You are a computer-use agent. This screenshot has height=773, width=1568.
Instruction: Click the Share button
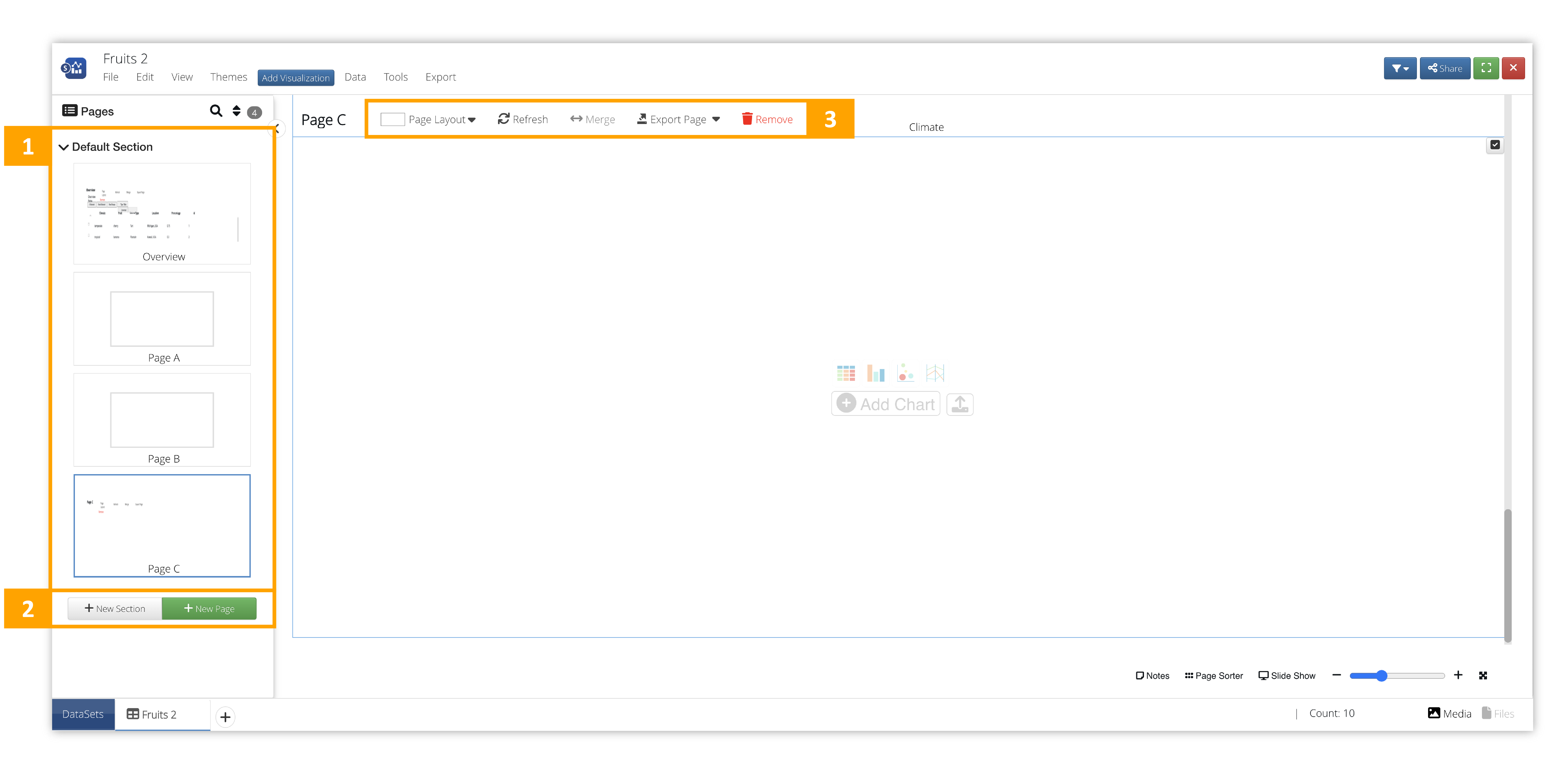(x=1445, y=68)
